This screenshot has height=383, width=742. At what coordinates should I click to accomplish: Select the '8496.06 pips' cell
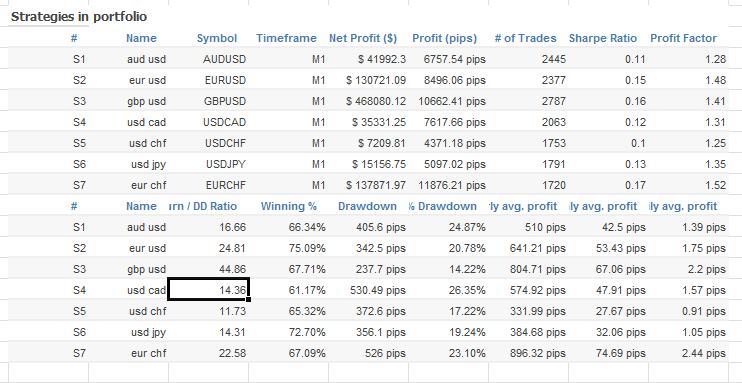pyautogui.click(x=455, y=80)
